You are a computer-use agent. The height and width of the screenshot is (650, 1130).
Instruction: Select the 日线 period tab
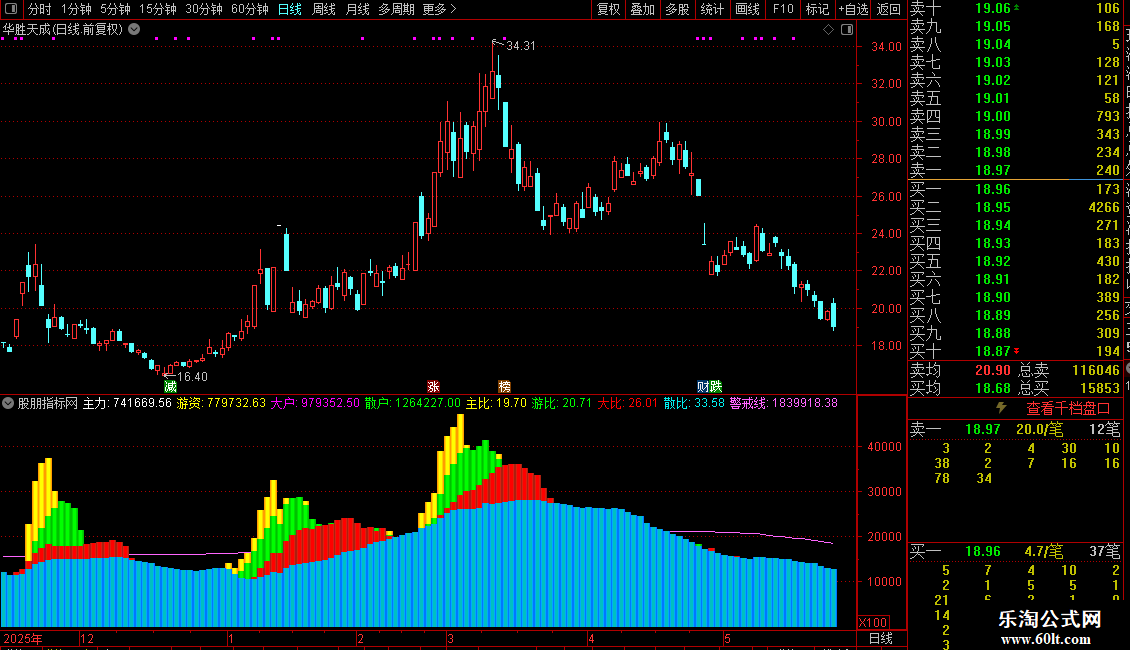[x=290, y=9]
